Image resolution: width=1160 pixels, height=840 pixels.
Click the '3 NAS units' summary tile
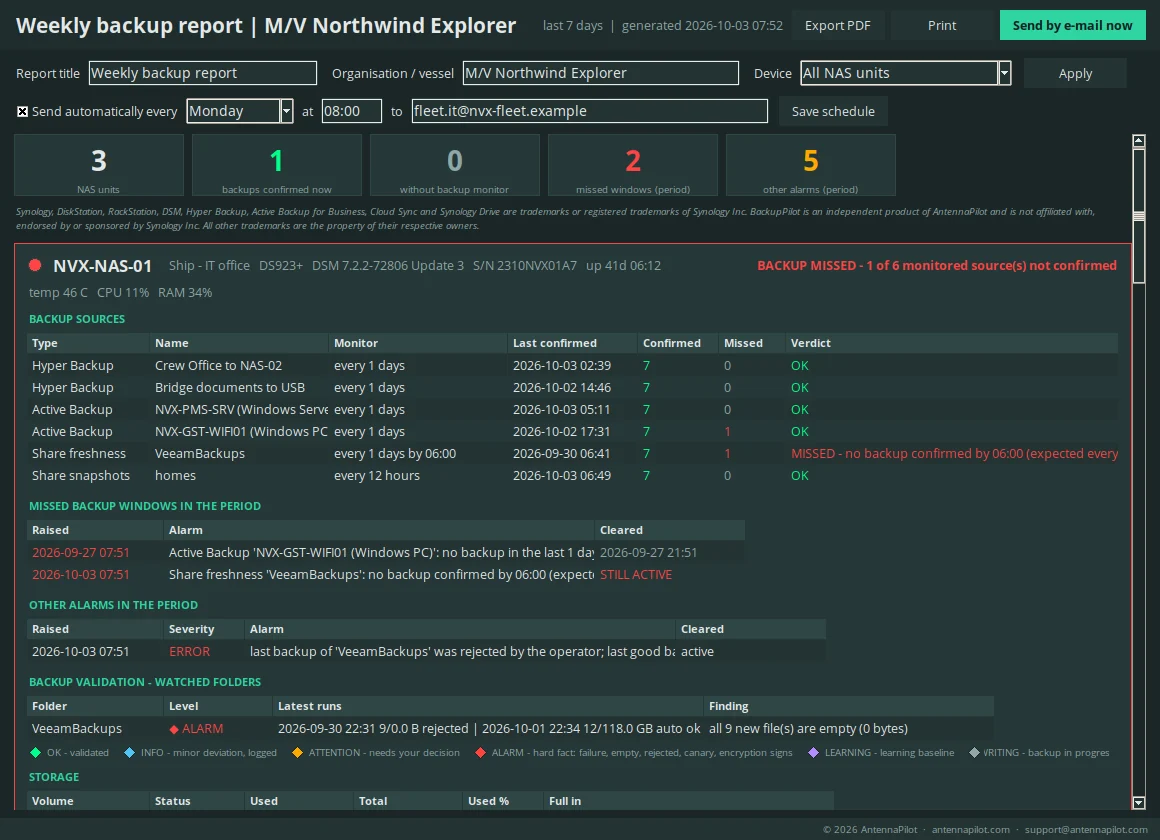pyautogui.click(x=98, y=165)
